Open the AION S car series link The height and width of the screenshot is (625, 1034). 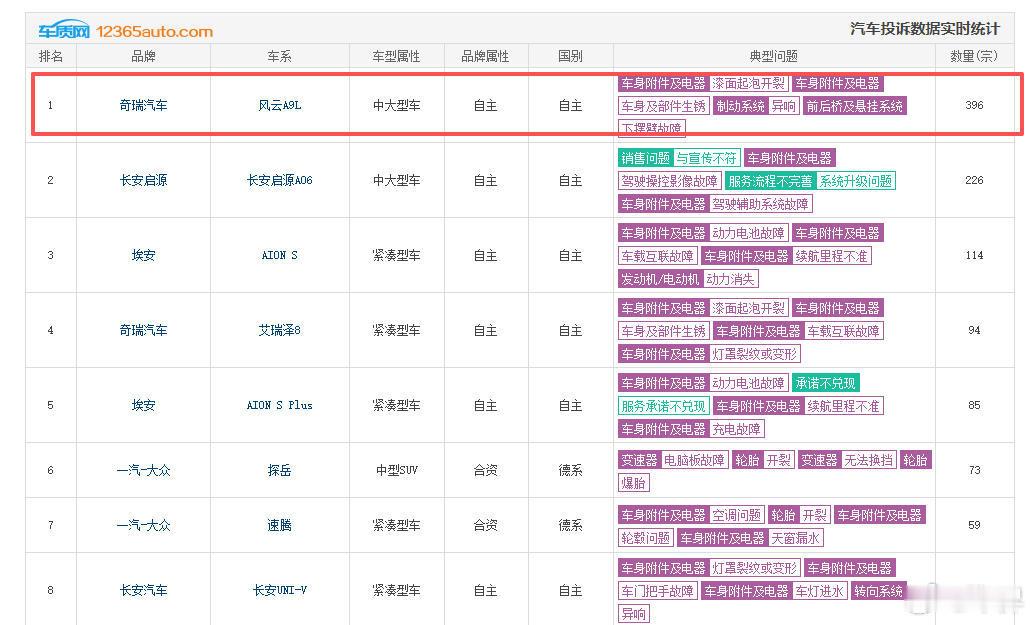(x=279, y=255)
